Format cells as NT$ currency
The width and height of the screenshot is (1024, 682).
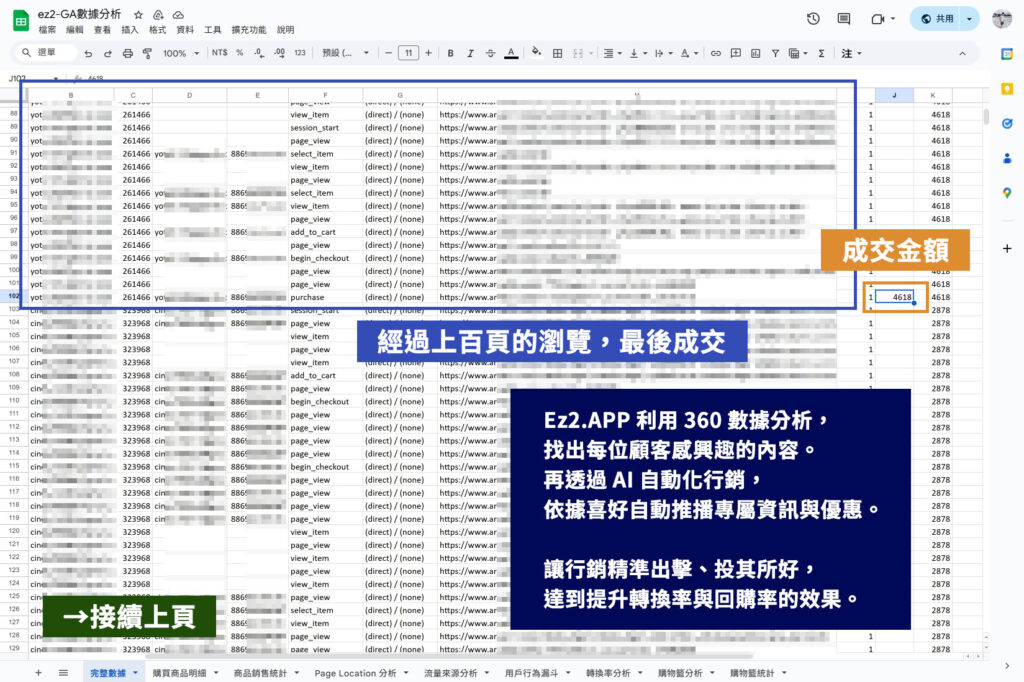point(219,53)
